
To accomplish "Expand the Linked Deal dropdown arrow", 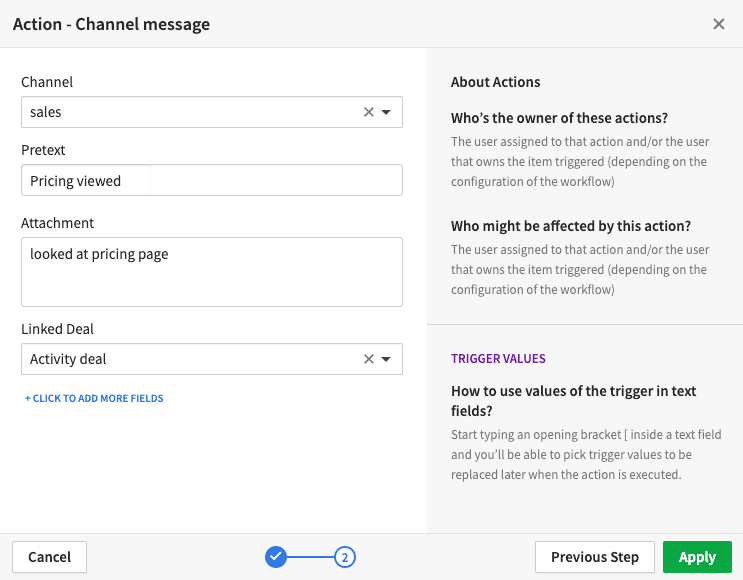I will (386, 359).
